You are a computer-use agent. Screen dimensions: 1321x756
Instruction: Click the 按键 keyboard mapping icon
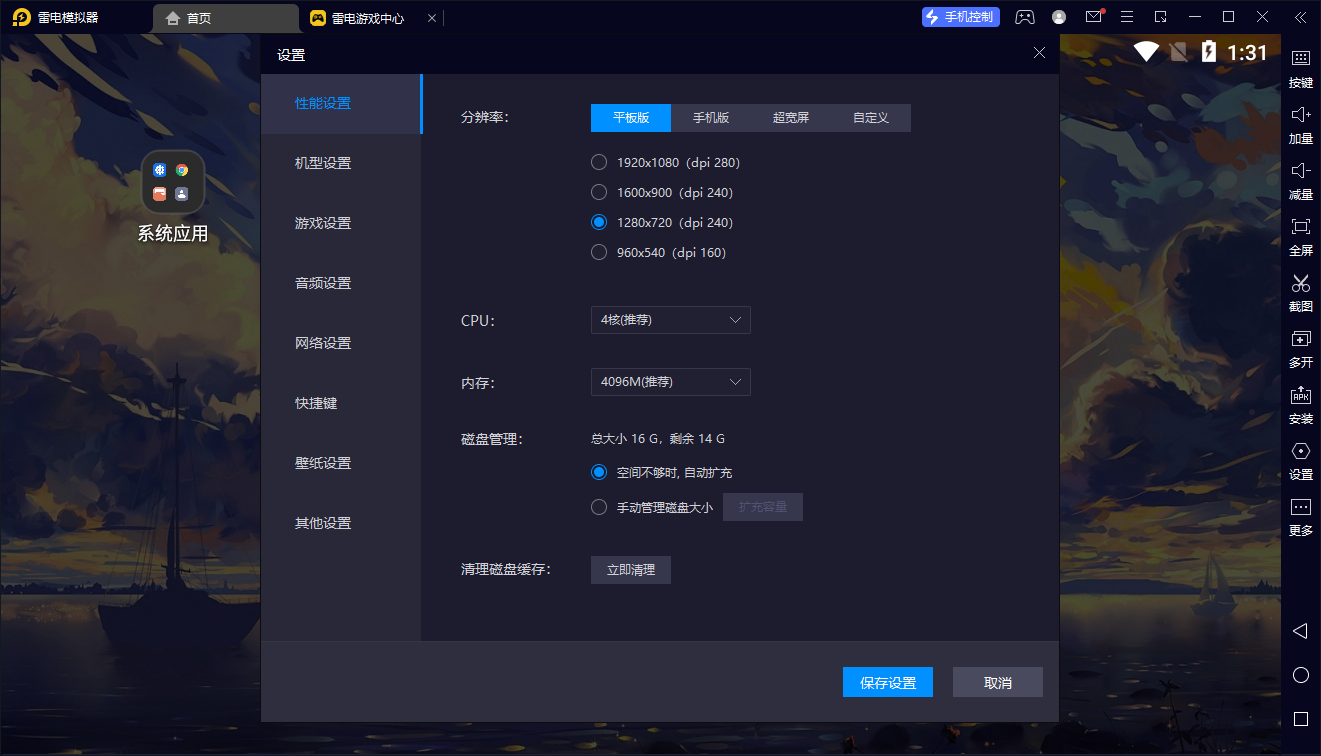[1300, 60]
